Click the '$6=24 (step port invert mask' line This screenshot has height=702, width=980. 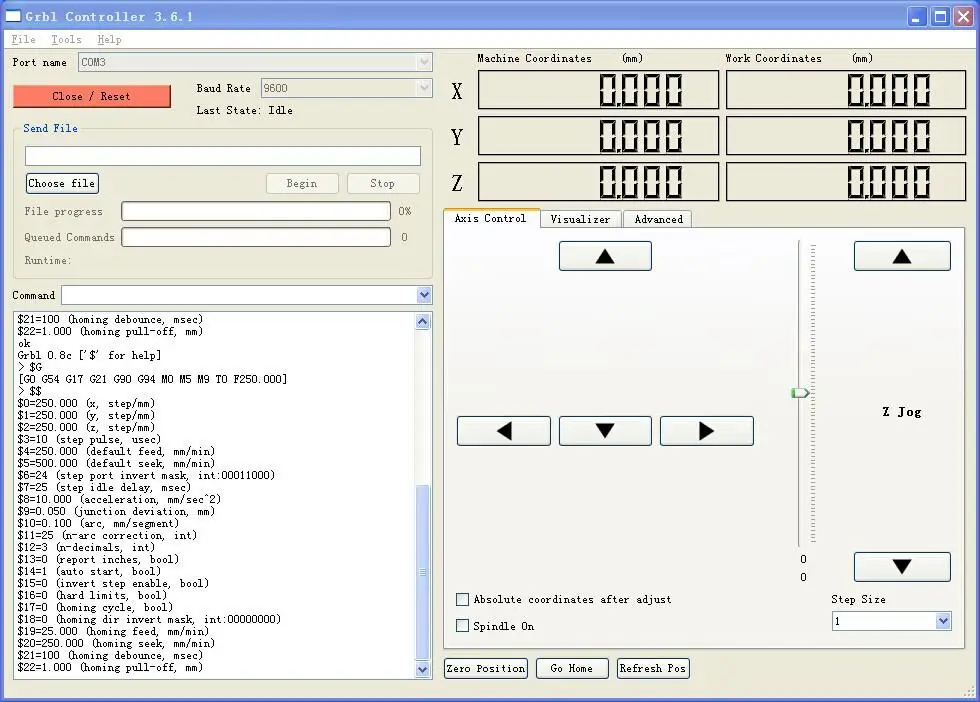(146, 475)
